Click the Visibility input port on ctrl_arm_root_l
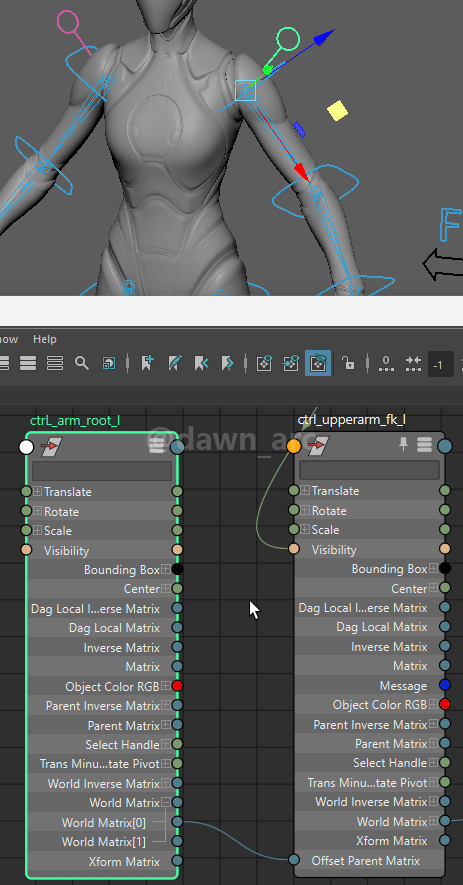The height and width of the screenshot is (885, 463). point(26,550)
